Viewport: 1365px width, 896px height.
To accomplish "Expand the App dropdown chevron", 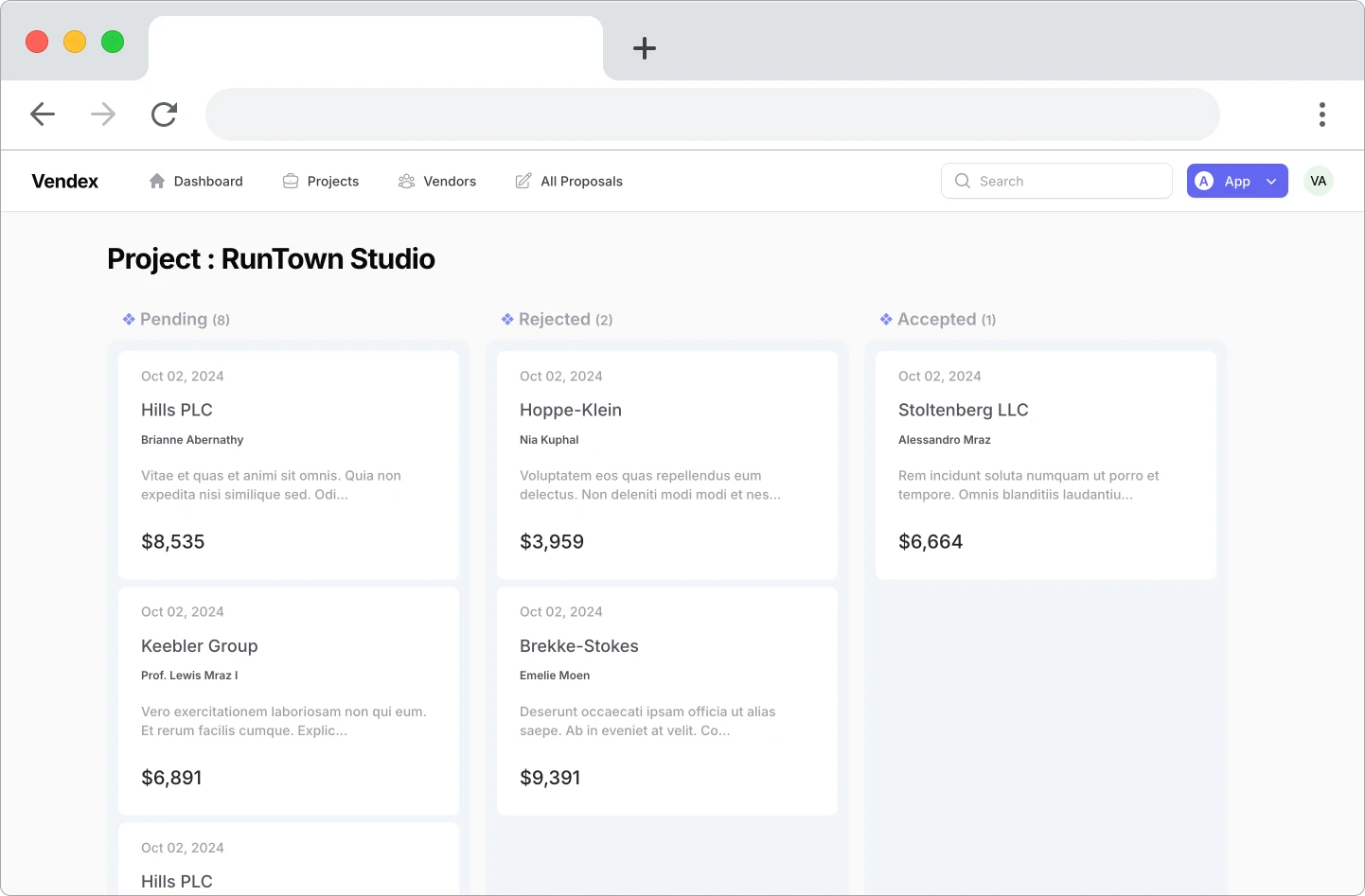I will [x=1271, y=182].
